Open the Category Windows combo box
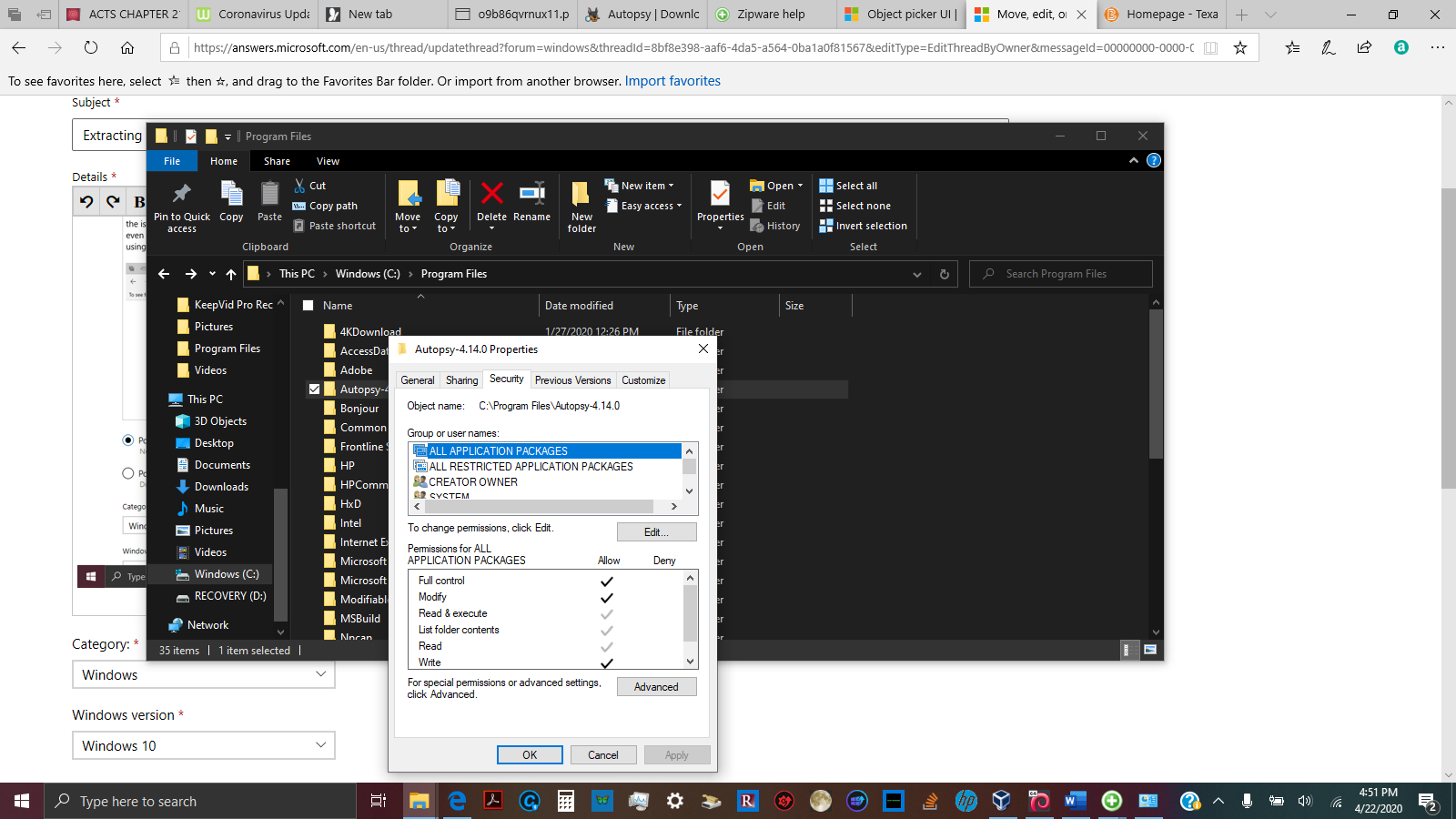Screen dimensions: 1456x819 coord(203,674)
